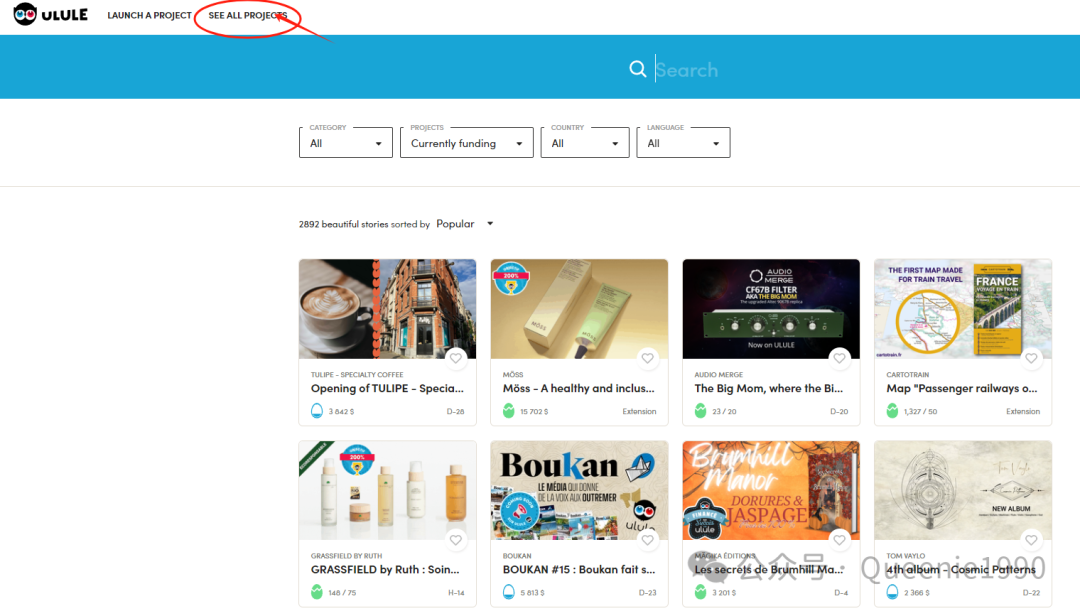1080x611 pixels.
Task: Open the Ulule logo home link
Action: pyautogui.click(x=51, y=14)
